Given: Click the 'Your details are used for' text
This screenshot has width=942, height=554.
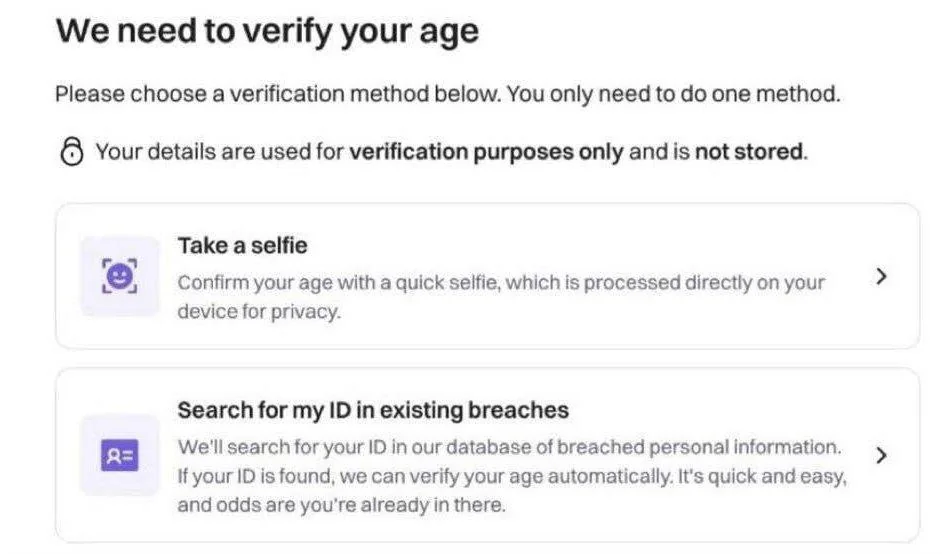Looking at the screenshot, I should (219, 152).
